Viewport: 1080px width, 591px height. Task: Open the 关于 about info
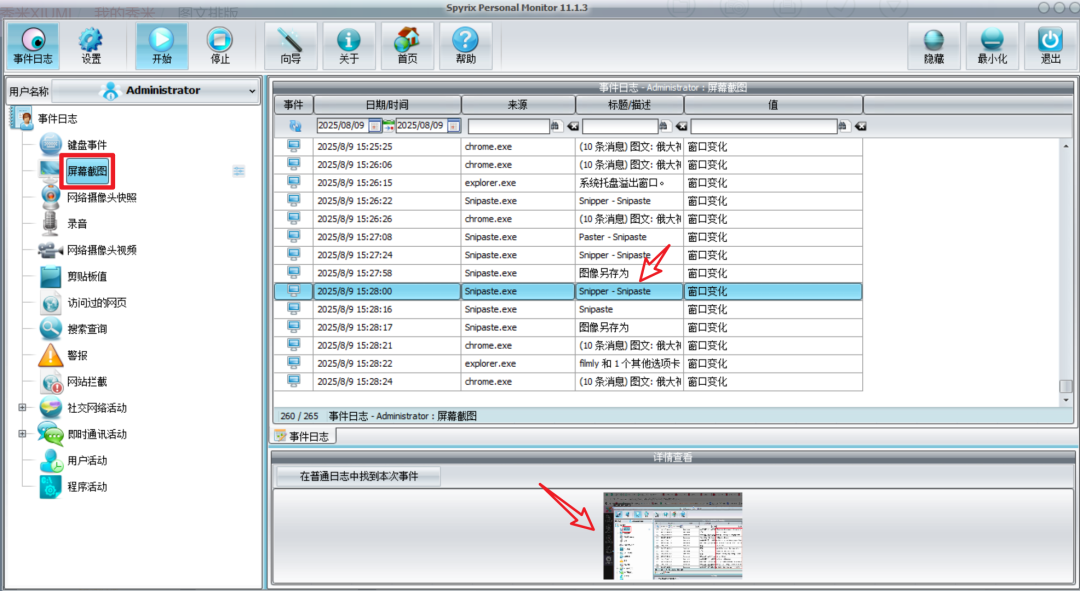(349, 46)
